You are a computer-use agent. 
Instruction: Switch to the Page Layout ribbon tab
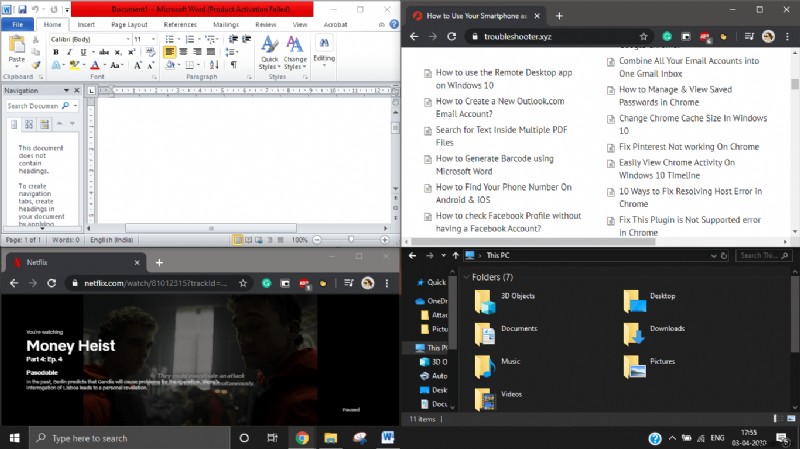pos(129,23)
